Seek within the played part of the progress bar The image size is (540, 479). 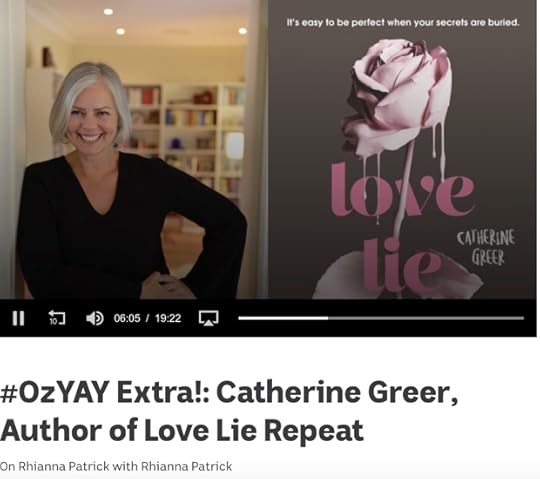pos(283,318)
